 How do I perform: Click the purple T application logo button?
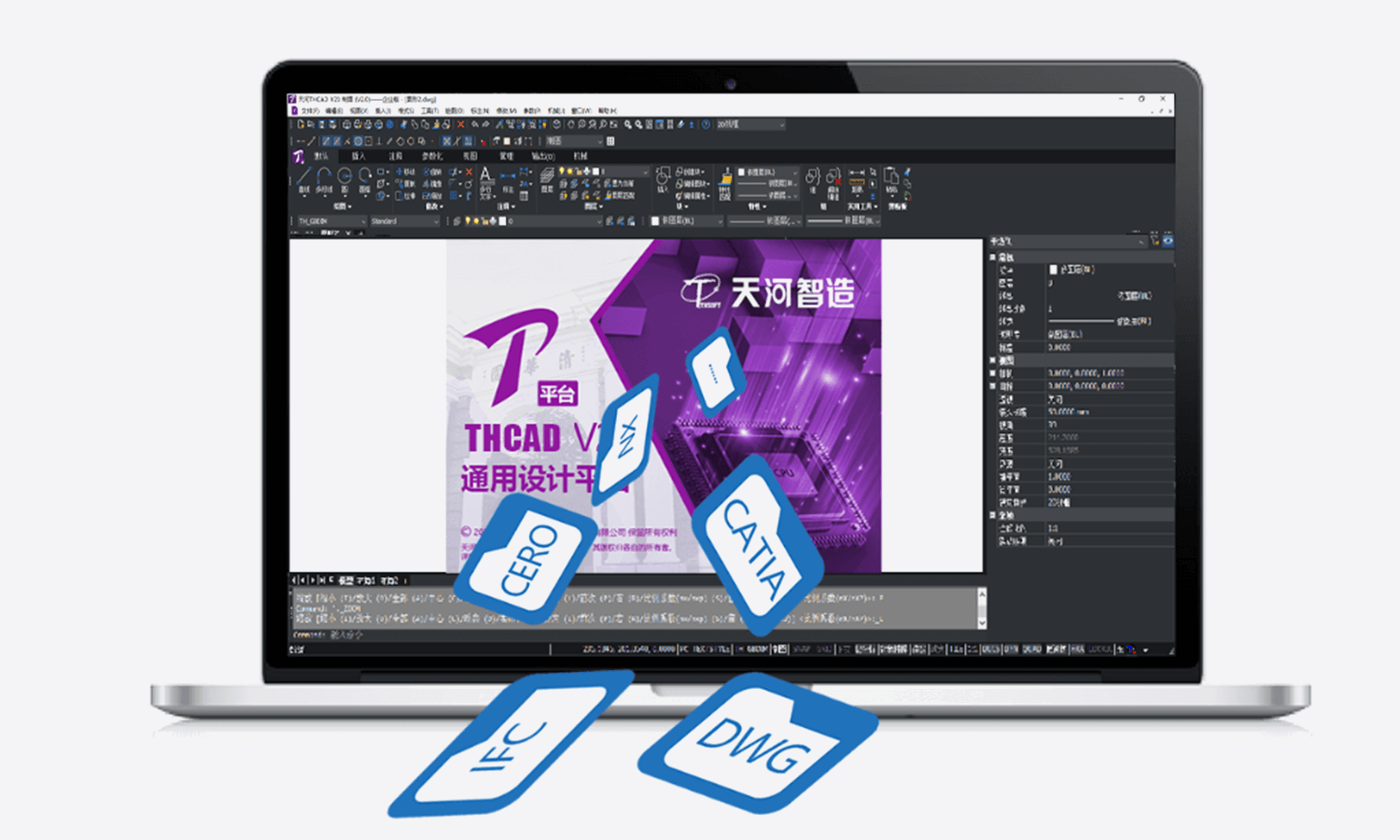(298, 157)
